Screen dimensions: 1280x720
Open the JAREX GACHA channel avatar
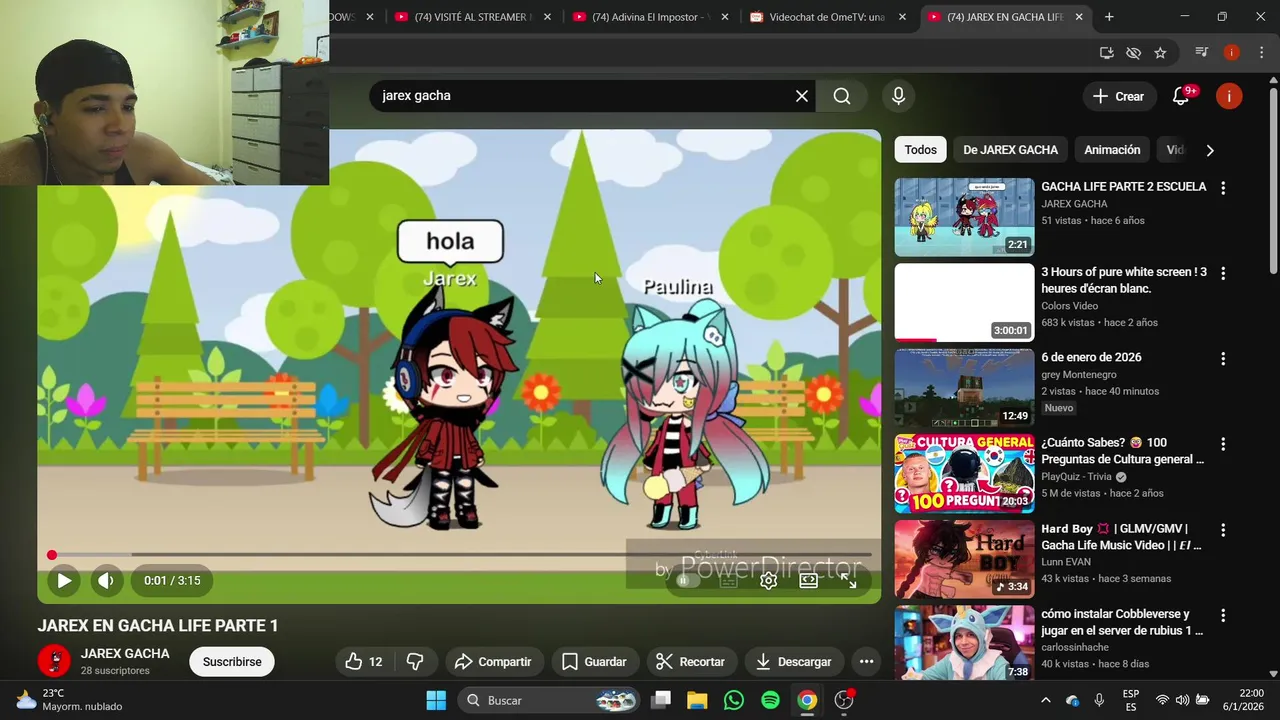pos(54,661)
